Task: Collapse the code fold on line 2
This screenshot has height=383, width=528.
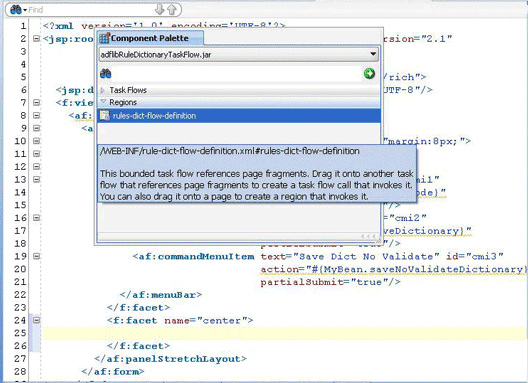Action: click(x=36, y=39)
